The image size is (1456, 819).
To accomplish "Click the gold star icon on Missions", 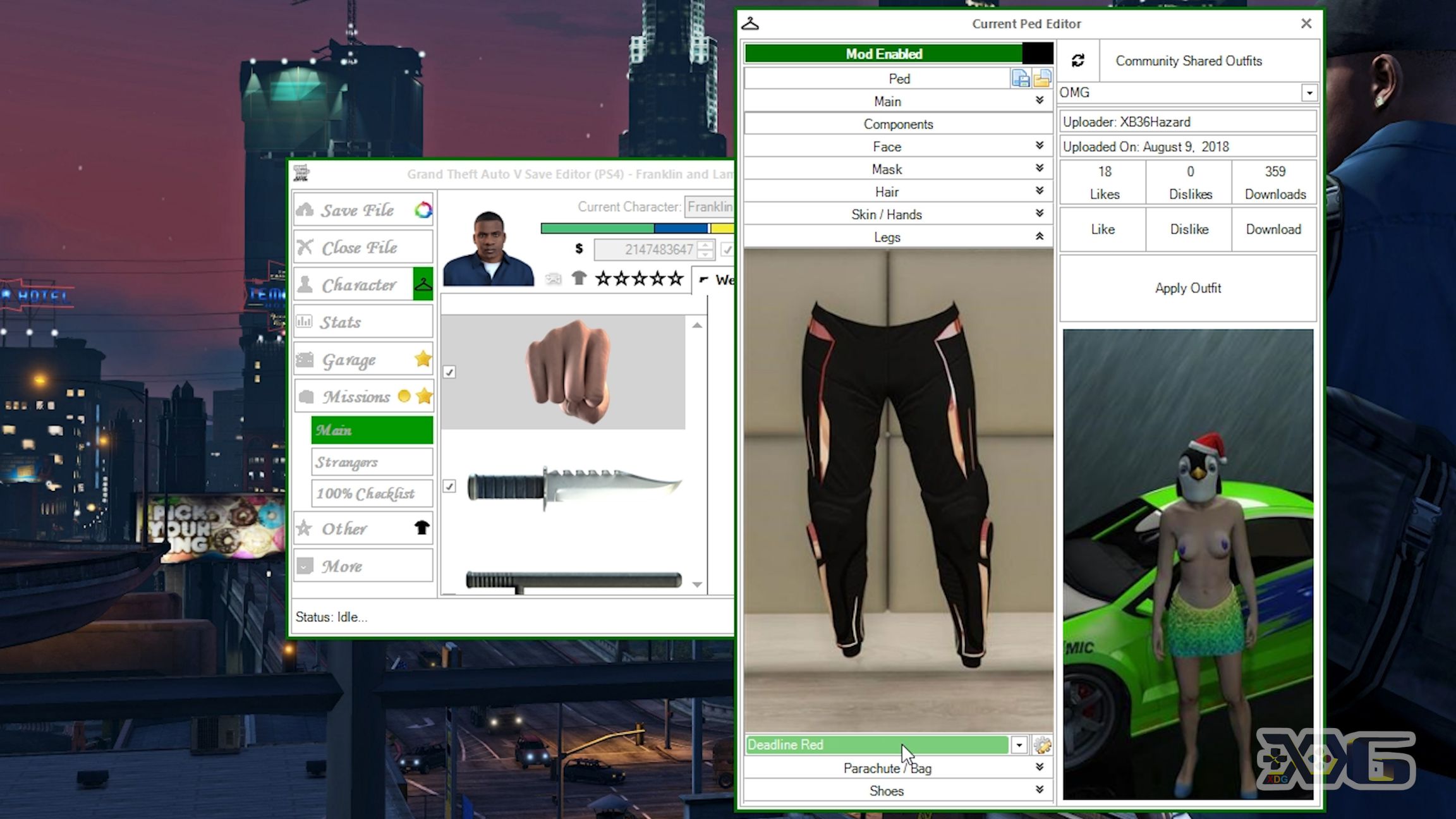I will point(424,396).
